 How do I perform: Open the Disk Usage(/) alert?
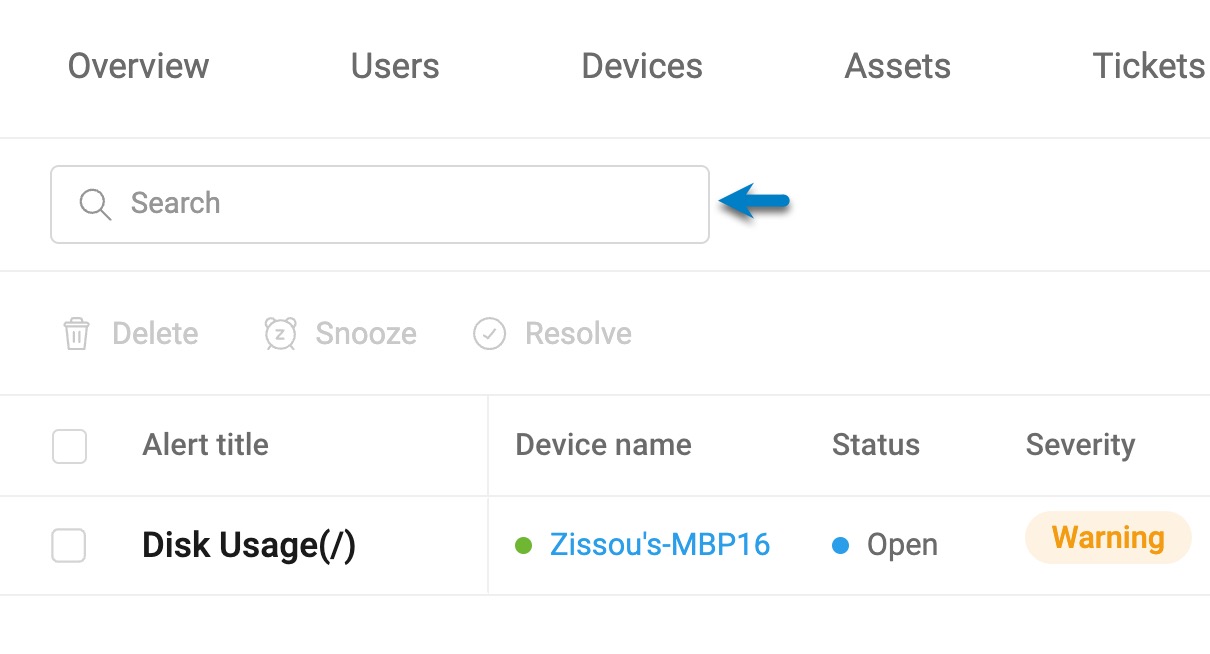pyautogui.click(x=249, y=546)
